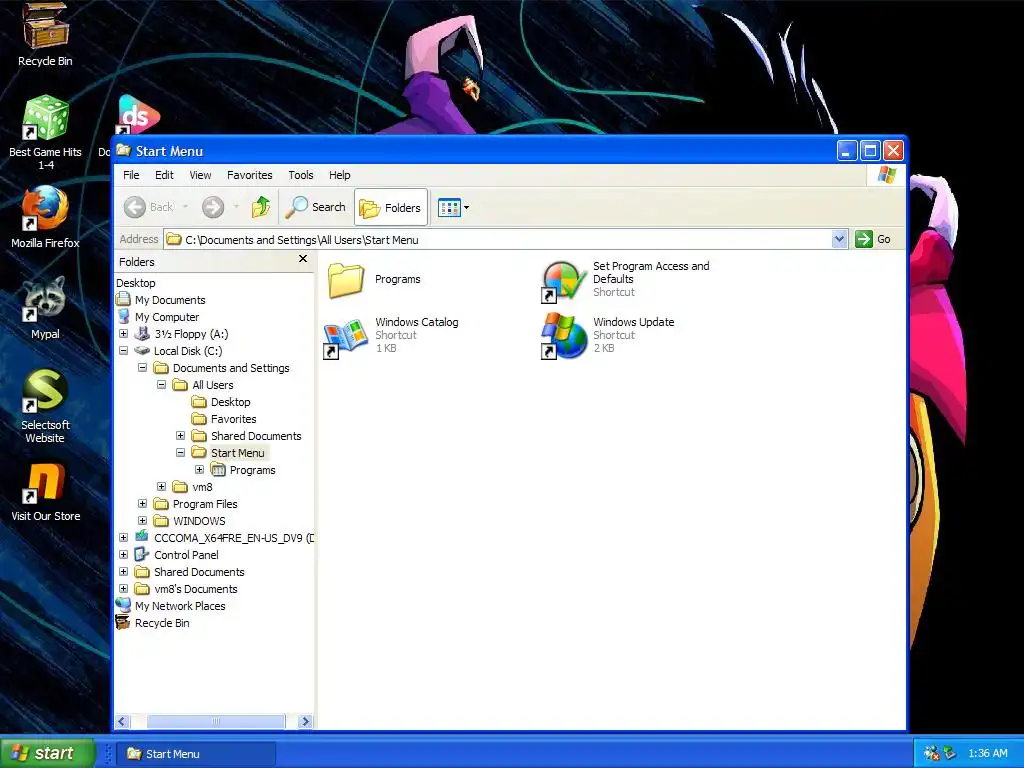Viewport: 1024px width, 768px height.
Task: Click Start Menu taskbar button
Action: click(195, 754)
